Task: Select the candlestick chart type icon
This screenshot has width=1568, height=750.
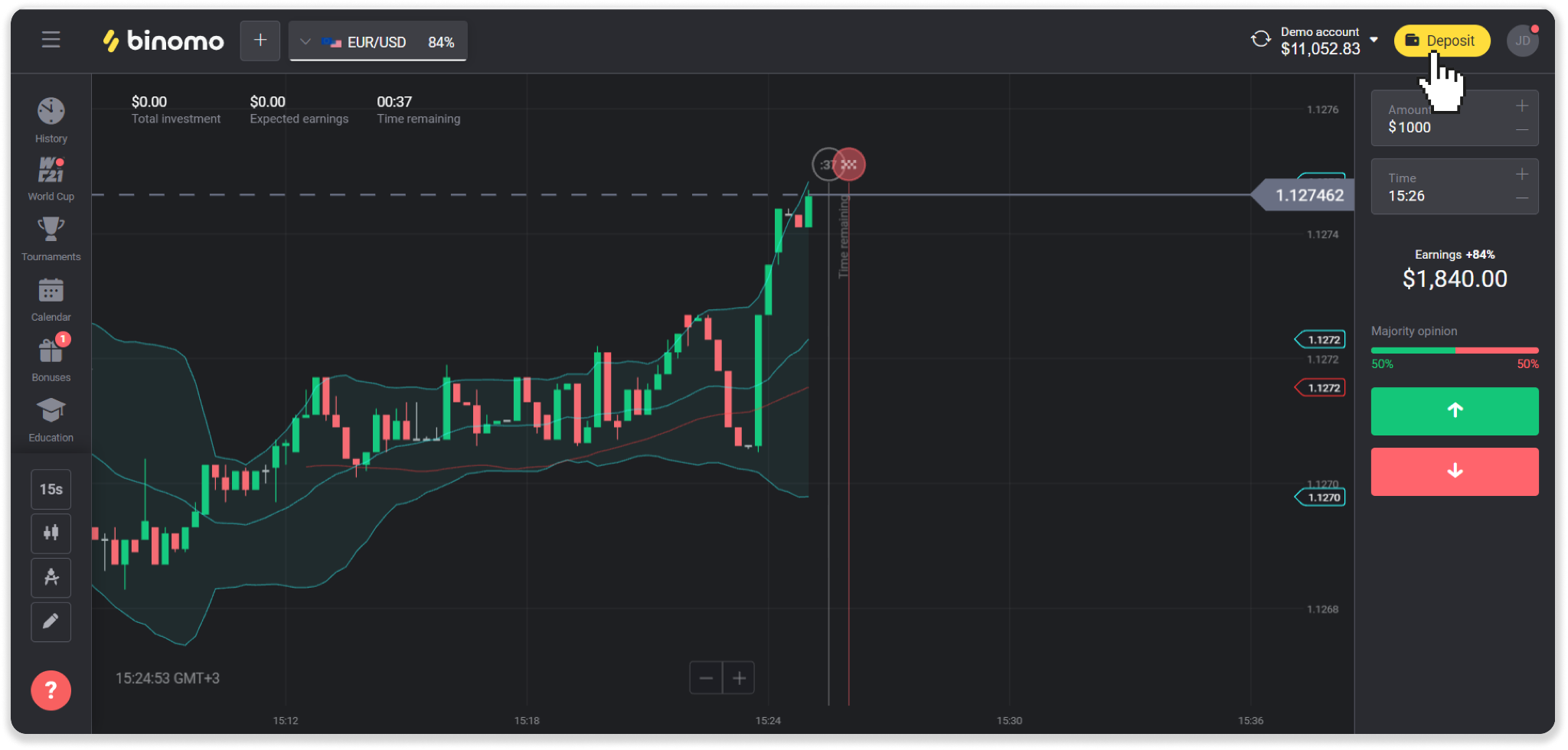Action: [51, 533]
